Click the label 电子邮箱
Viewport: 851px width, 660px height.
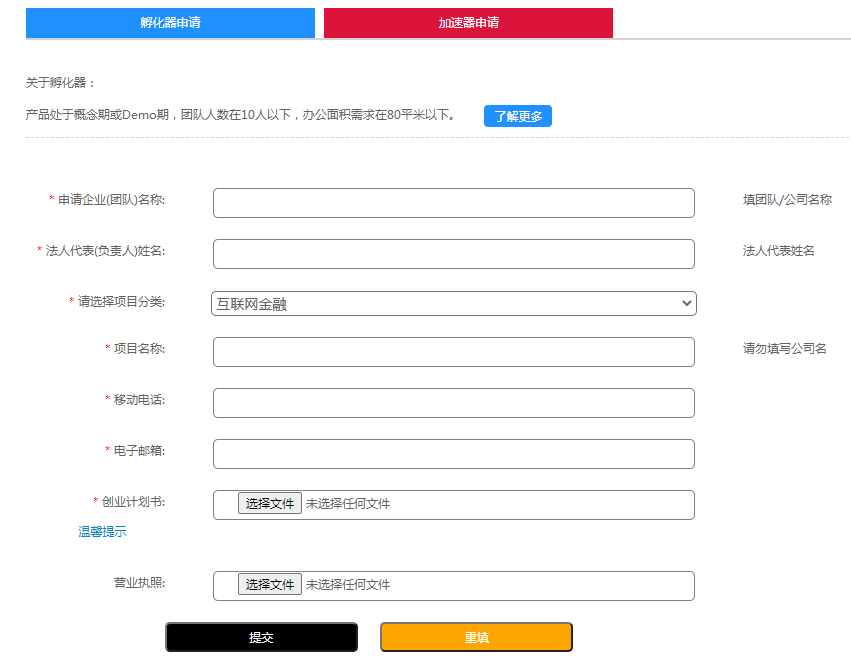(x=139, y=450)
